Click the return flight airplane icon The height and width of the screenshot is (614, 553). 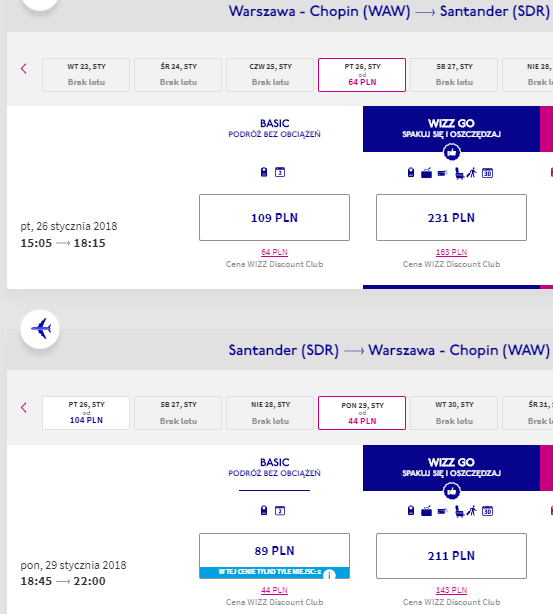[40, 329]
